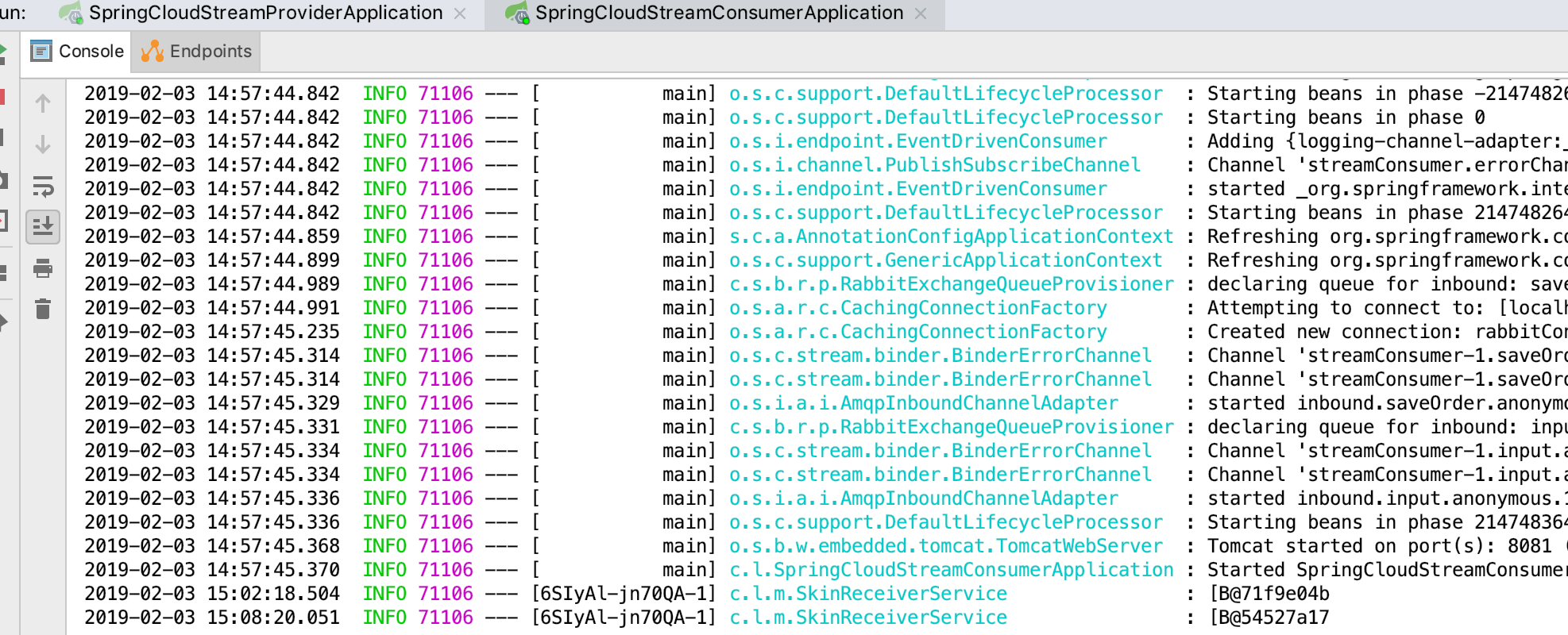Screen dimensions: 1568x635
Task: Open the Console tab
Action: 76,52
